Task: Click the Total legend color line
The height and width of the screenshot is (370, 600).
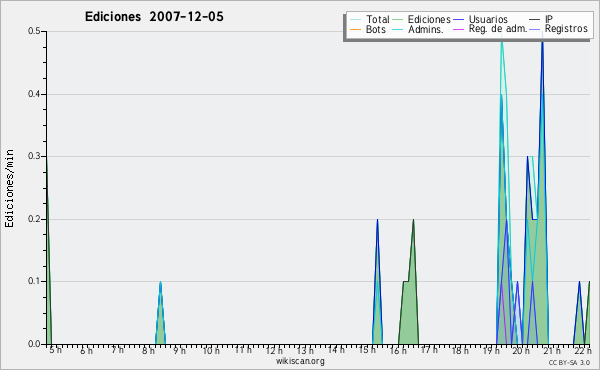Action: click(355, 20)
